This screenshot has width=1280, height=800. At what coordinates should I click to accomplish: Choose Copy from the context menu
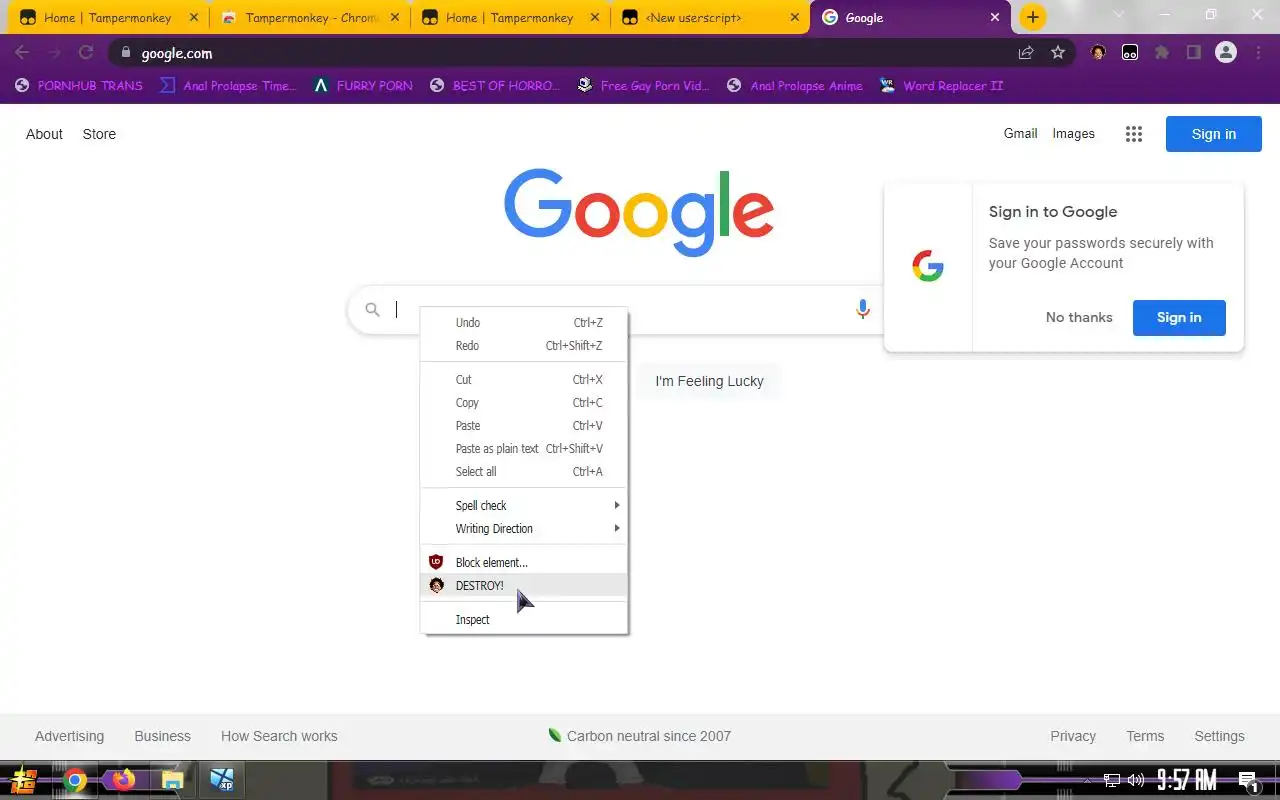524,403
